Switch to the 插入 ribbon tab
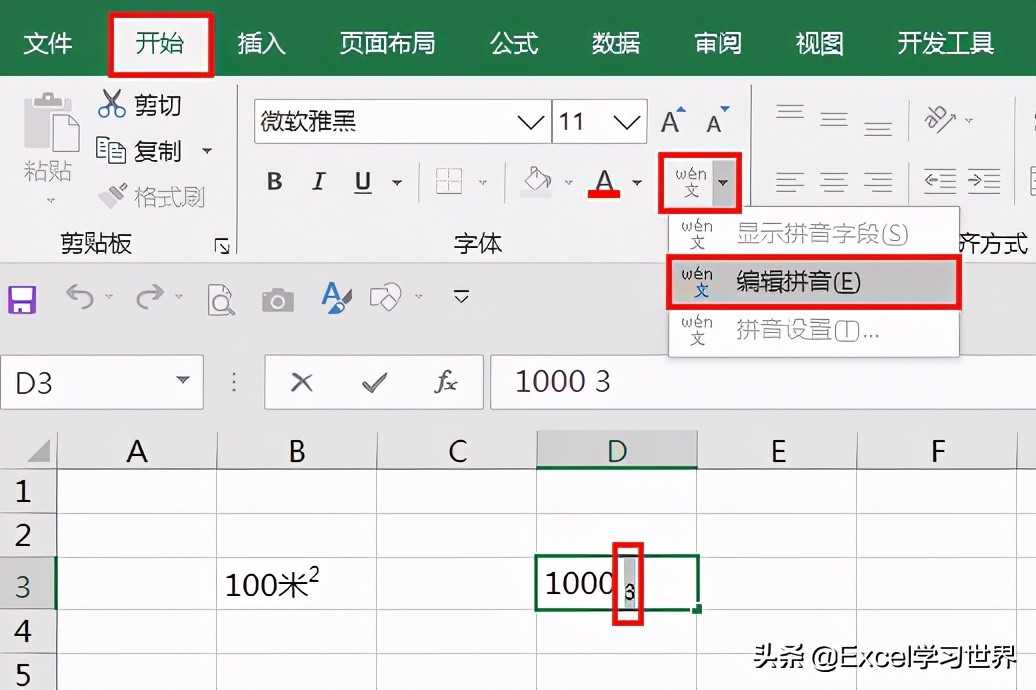This screenshot has width=1036, height=690. (262, 44)
